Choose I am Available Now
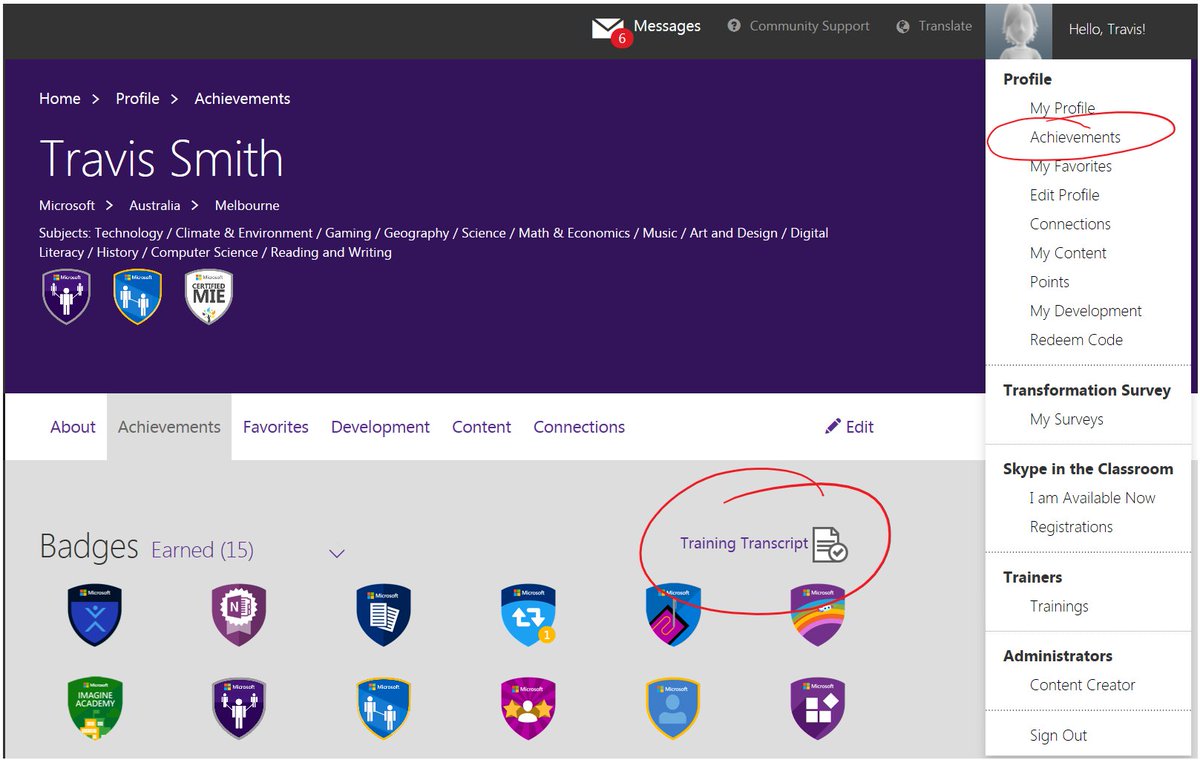Screen dimensions: 1200x760 coord(1093,498)
